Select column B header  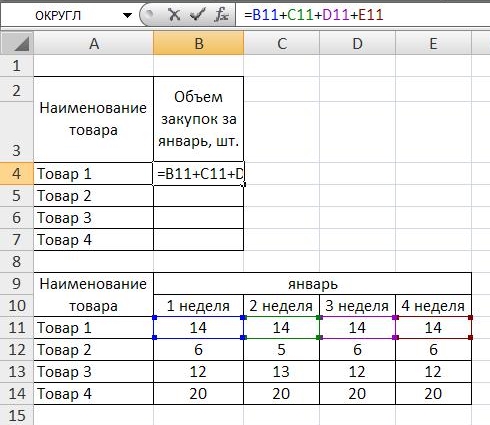(199, 43)
